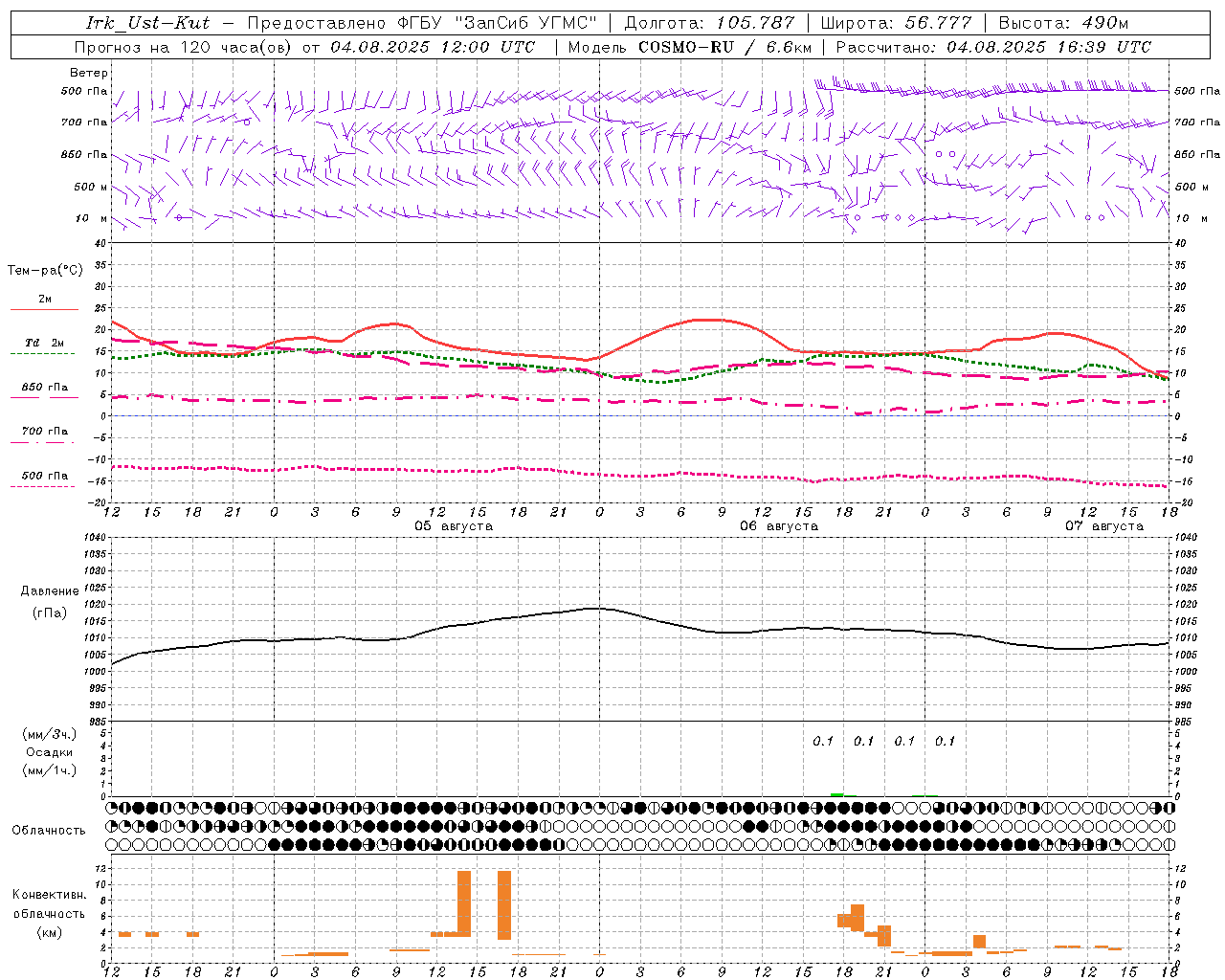Select the 500 гПа temperature legend entry

45,476
